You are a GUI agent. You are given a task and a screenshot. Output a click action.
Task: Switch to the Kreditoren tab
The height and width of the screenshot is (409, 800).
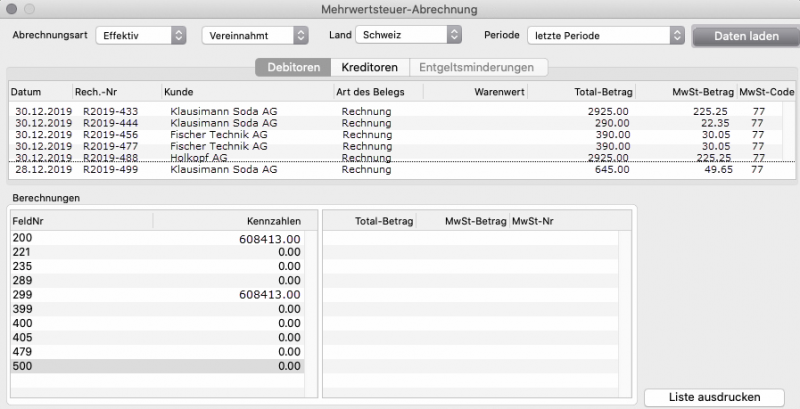pyautogui.click(x=369, y=68)
